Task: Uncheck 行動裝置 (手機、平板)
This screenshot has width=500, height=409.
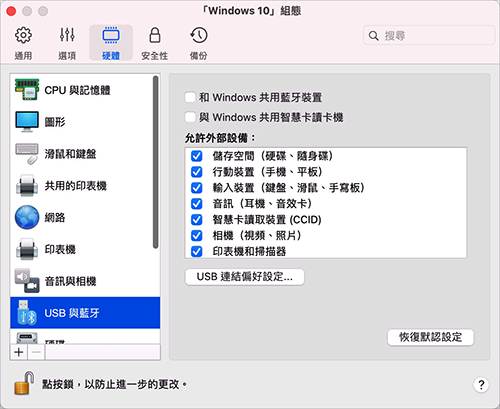Action: click(x=197, y=172)
